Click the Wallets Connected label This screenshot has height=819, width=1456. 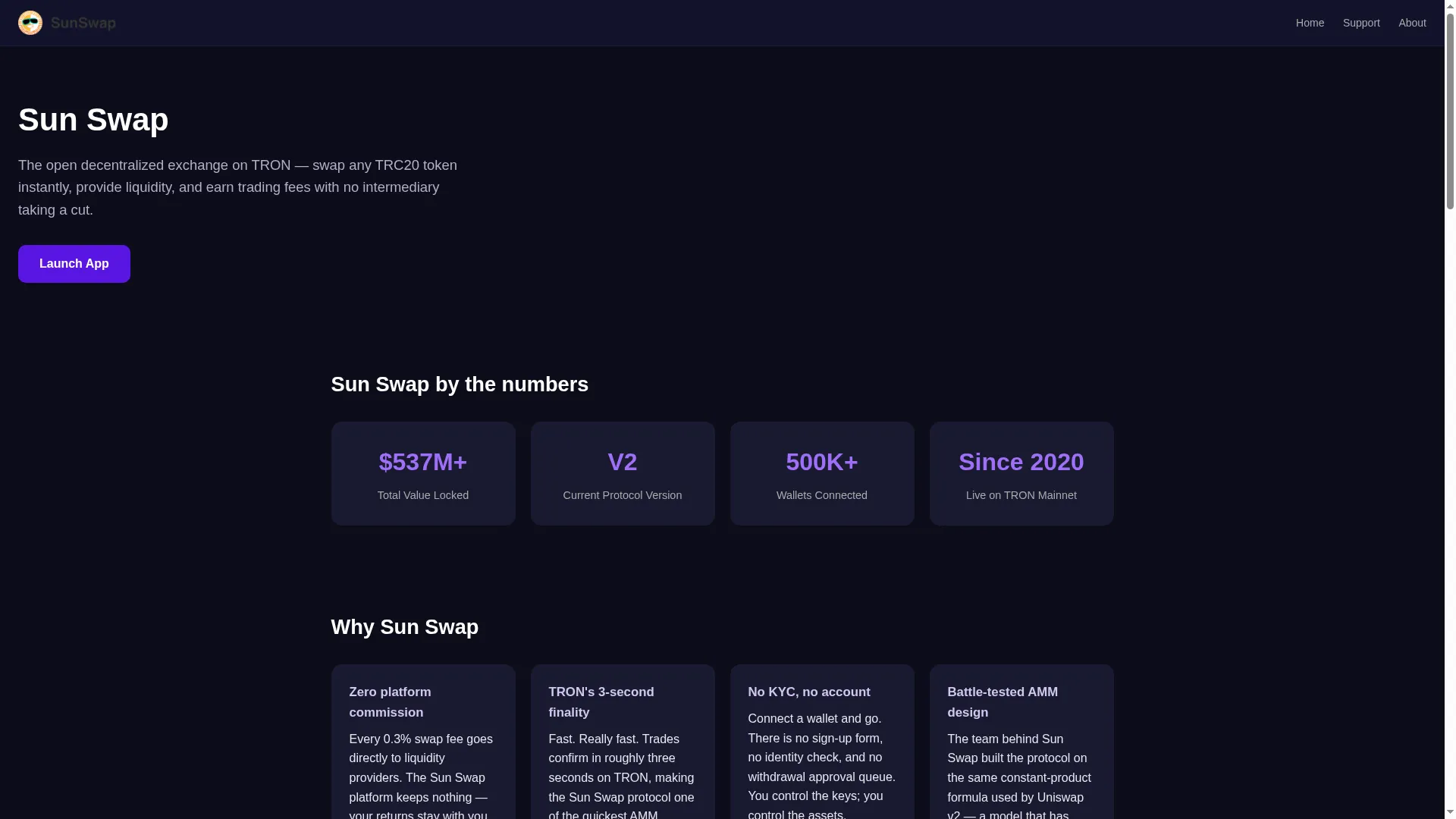click(822, 495)
